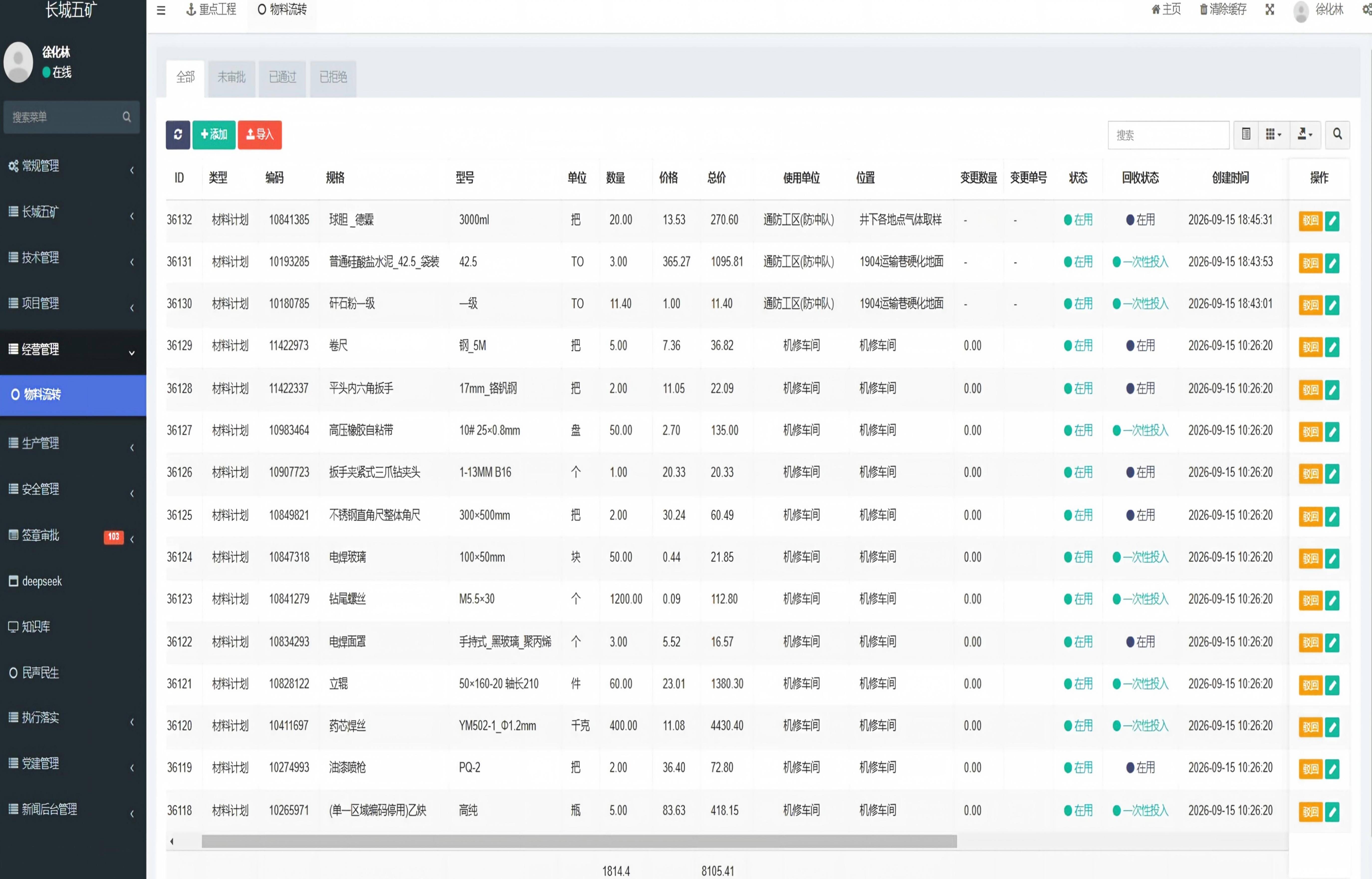Click the table 搜索 input field

(1168, 135)
